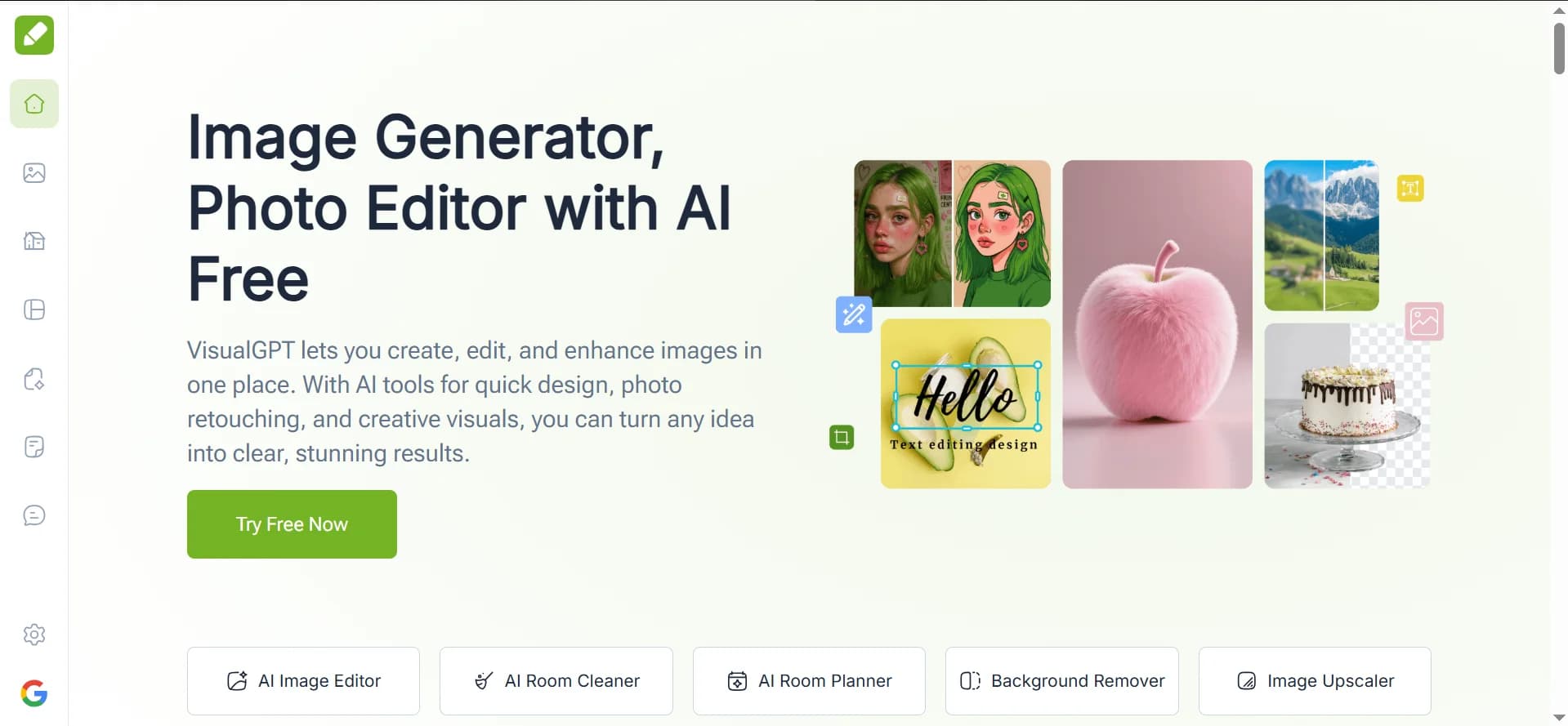This screenshot has width=1568, height=726.
Task: Click the Try Free Now button
Action: pyautogui.click(x=292, y=524)
